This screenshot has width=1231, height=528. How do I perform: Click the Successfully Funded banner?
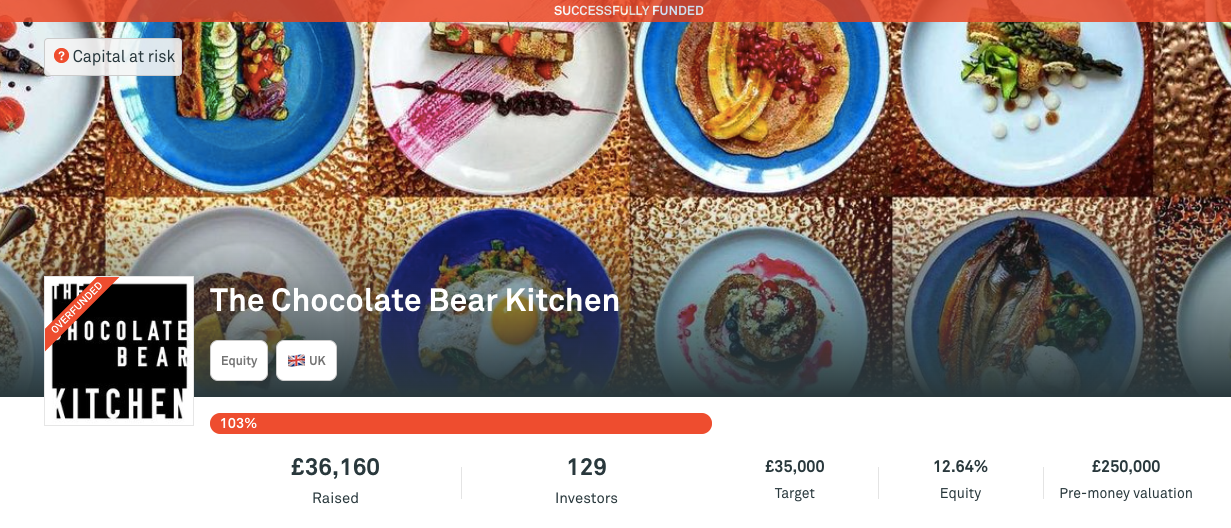pos(628,11)
